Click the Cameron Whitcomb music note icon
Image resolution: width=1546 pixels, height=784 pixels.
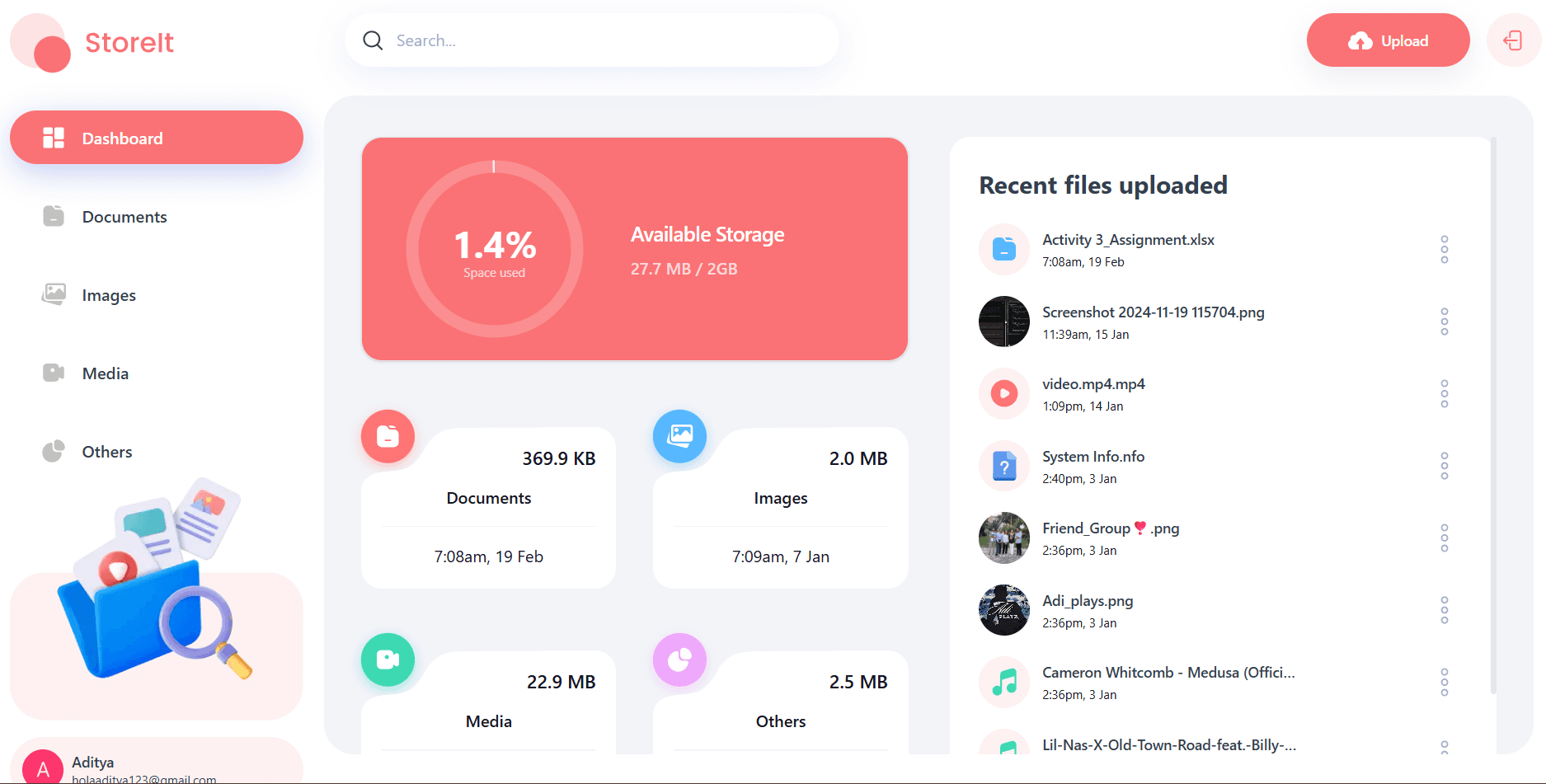(x=1003, y=683)
